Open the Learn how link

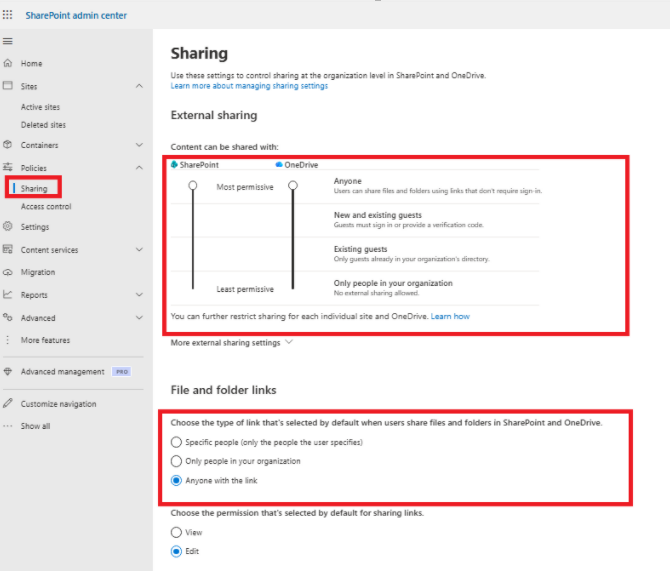[x=450, y=316]
